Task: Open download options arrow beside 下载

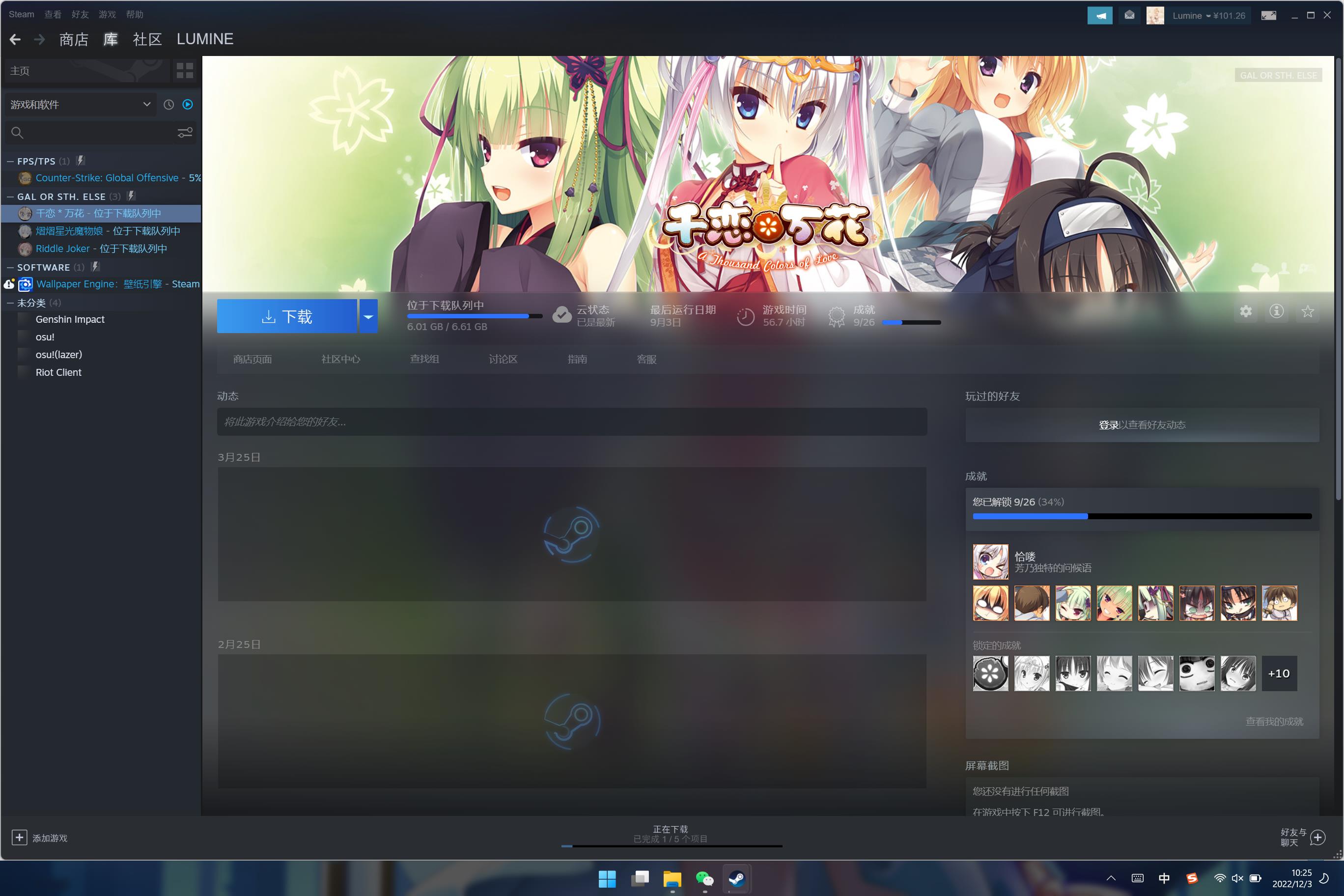Action: [x=368, y=316]
